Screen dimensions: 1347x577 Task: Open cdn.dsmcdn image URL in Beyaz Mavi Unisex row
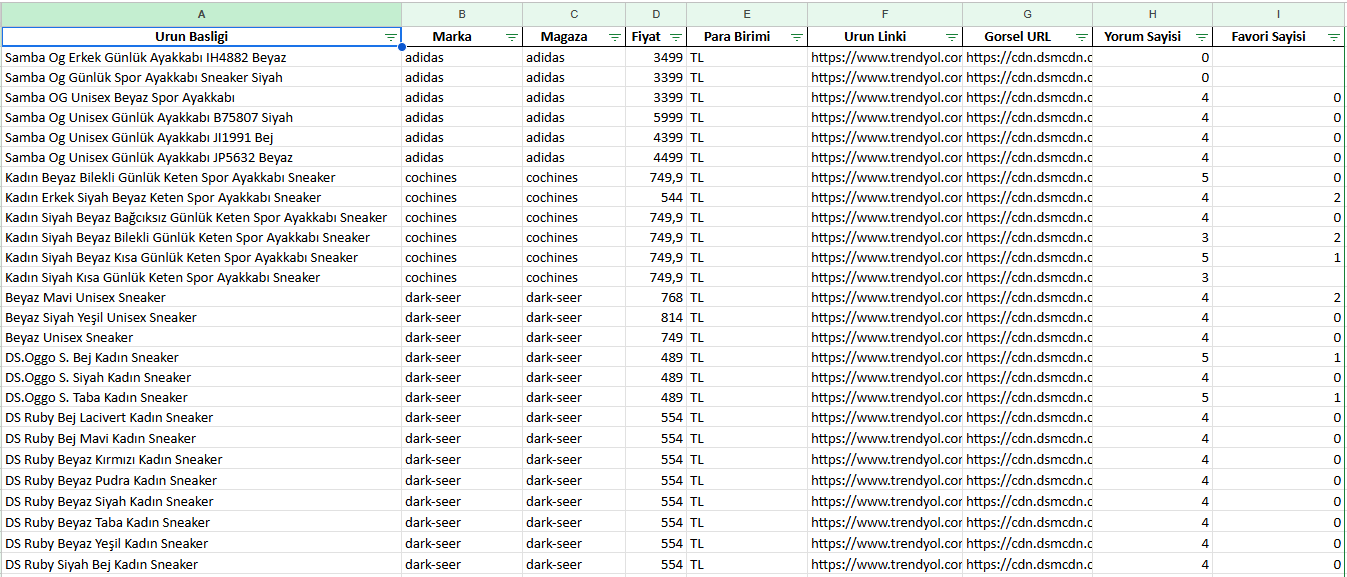click(1028, 297)
